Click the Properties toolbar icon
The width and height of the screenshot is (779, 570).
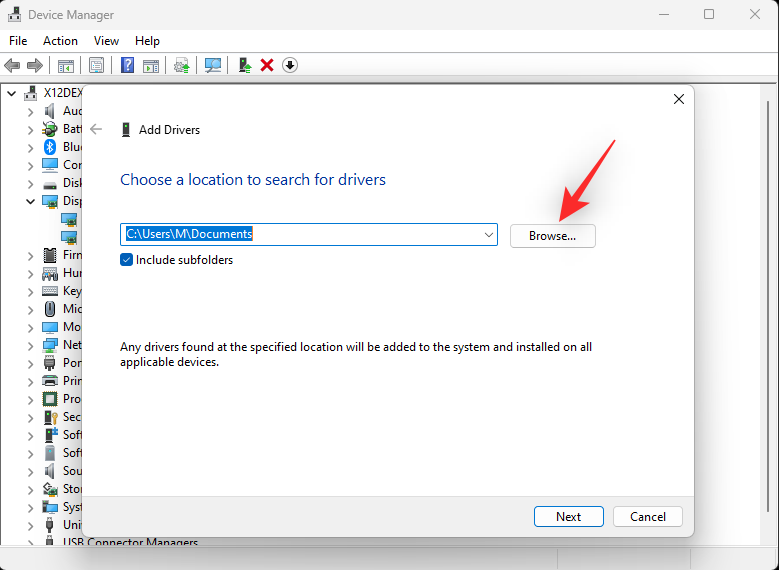coord(96,65)
